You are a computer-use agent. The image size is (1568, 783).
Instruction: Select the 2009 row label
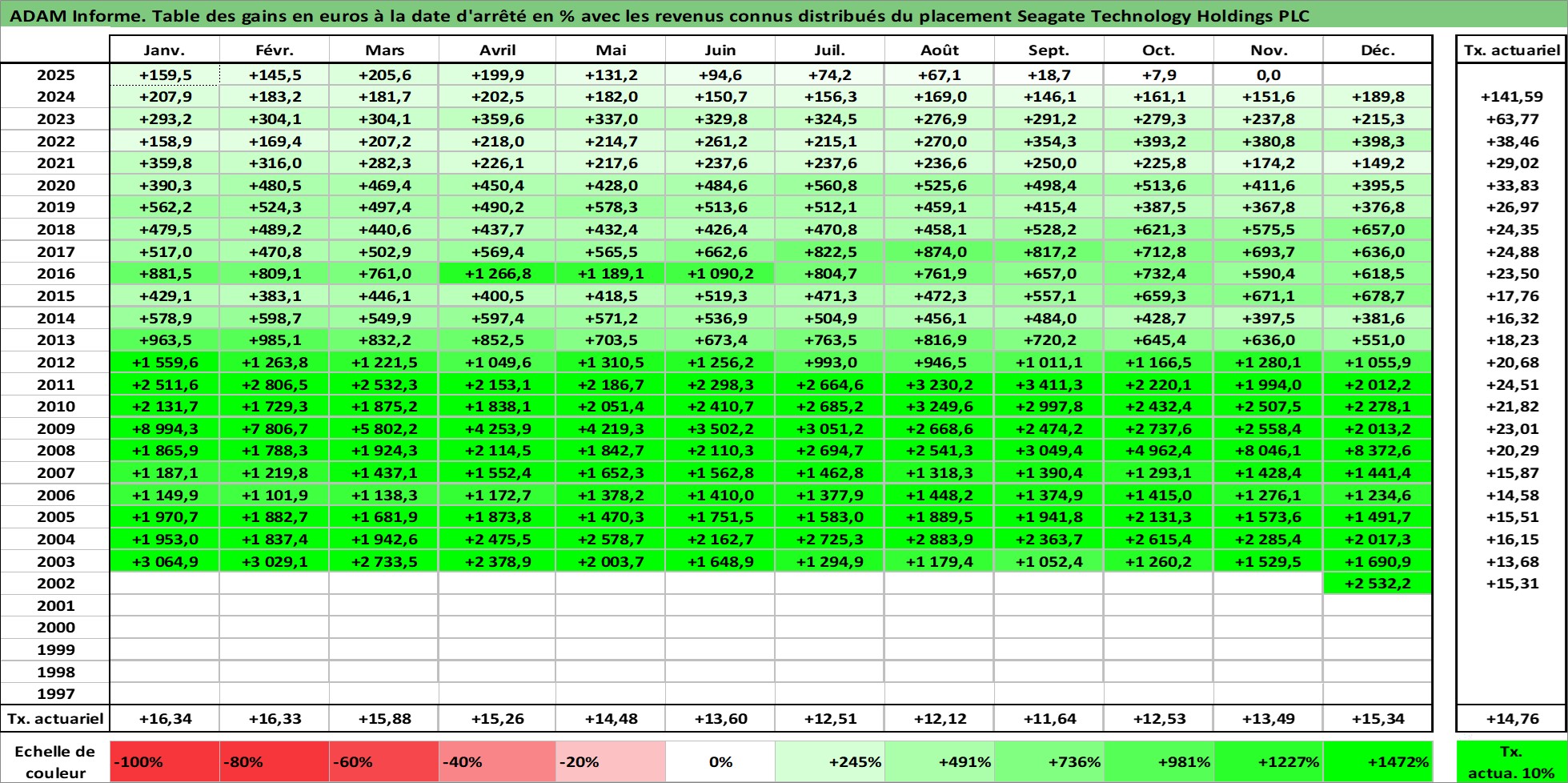pyautogui.click(x=55, y=429)
